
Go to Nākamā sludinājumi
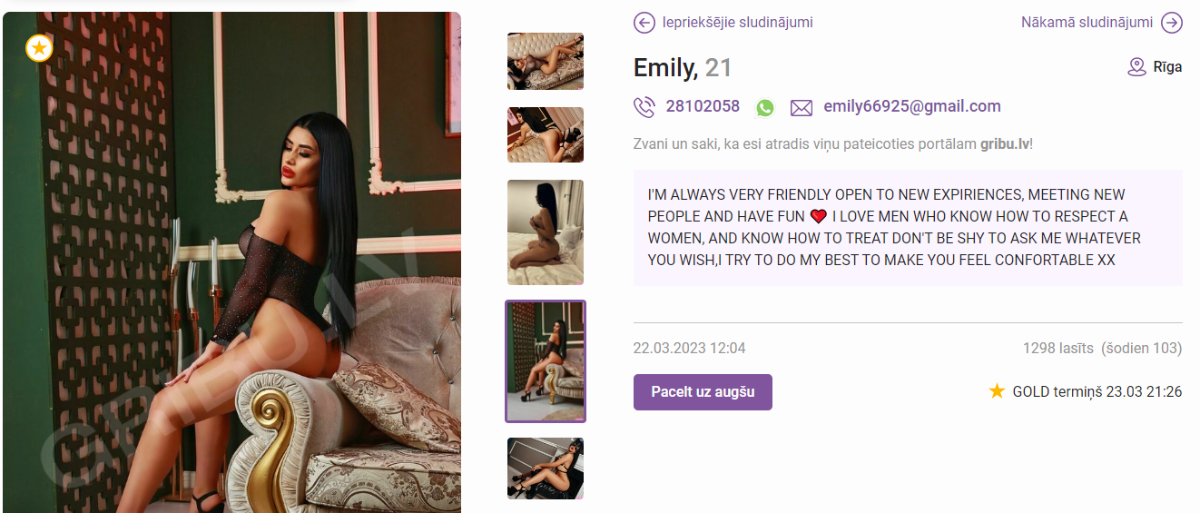(x=1087, y=22)
